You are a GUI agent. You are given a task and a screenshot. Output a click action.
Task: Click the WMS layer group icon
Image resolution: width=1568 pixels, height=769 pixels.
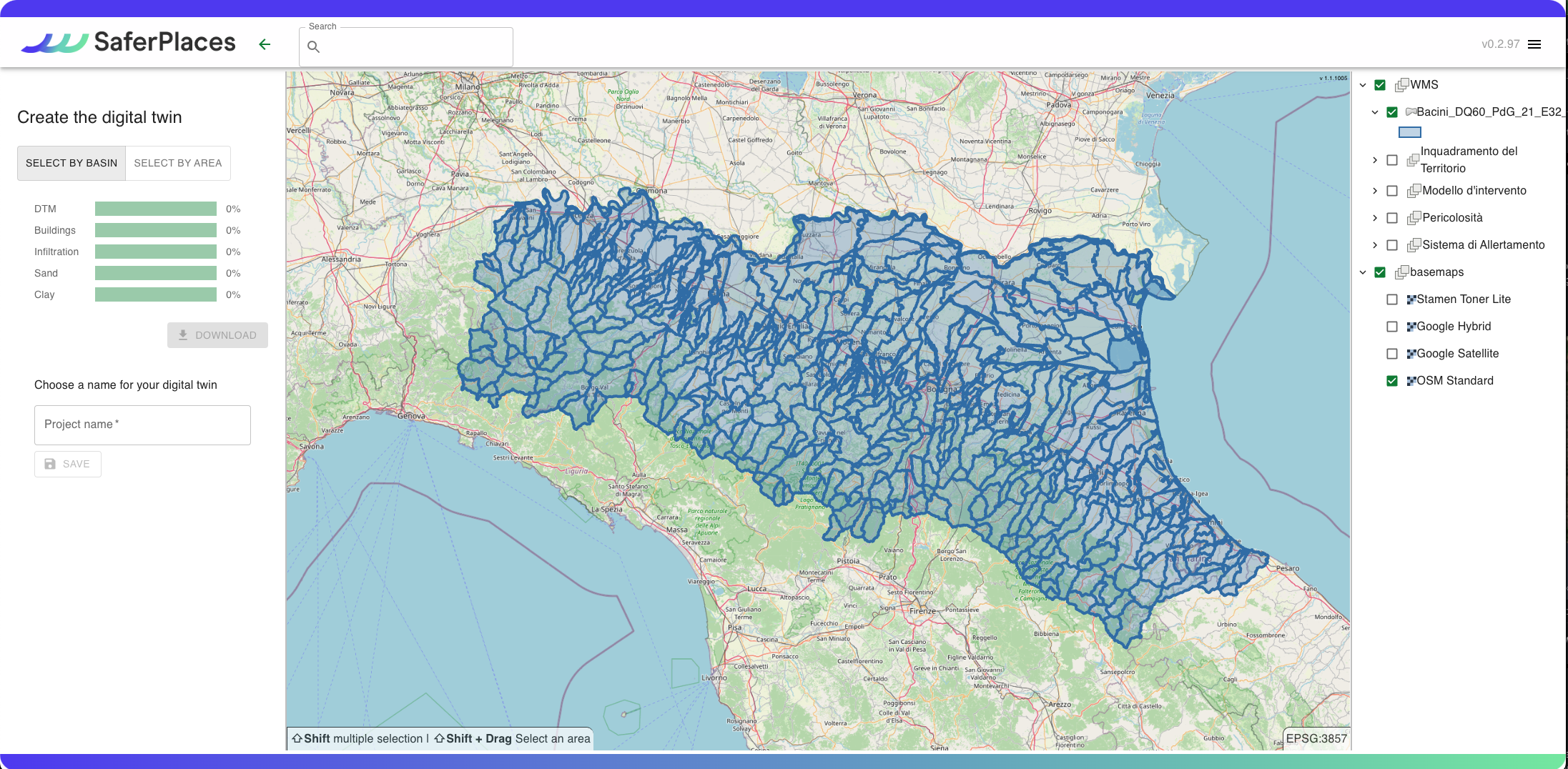click(1401, 85)
